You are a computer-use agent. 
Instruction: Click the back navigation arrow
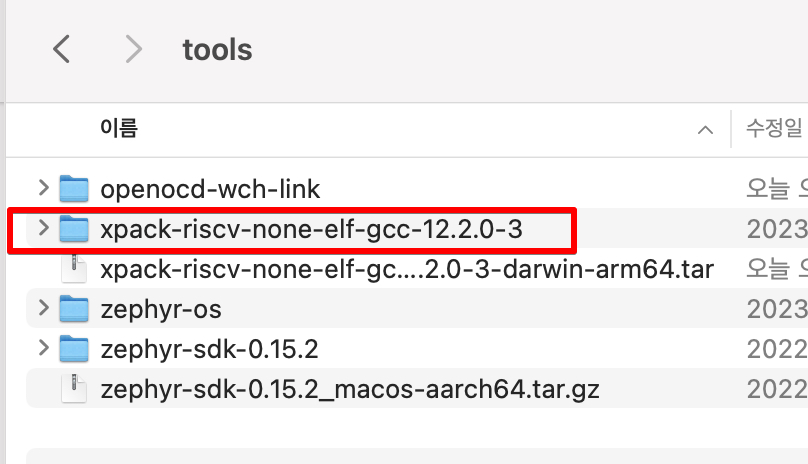[x=62, y=49]
